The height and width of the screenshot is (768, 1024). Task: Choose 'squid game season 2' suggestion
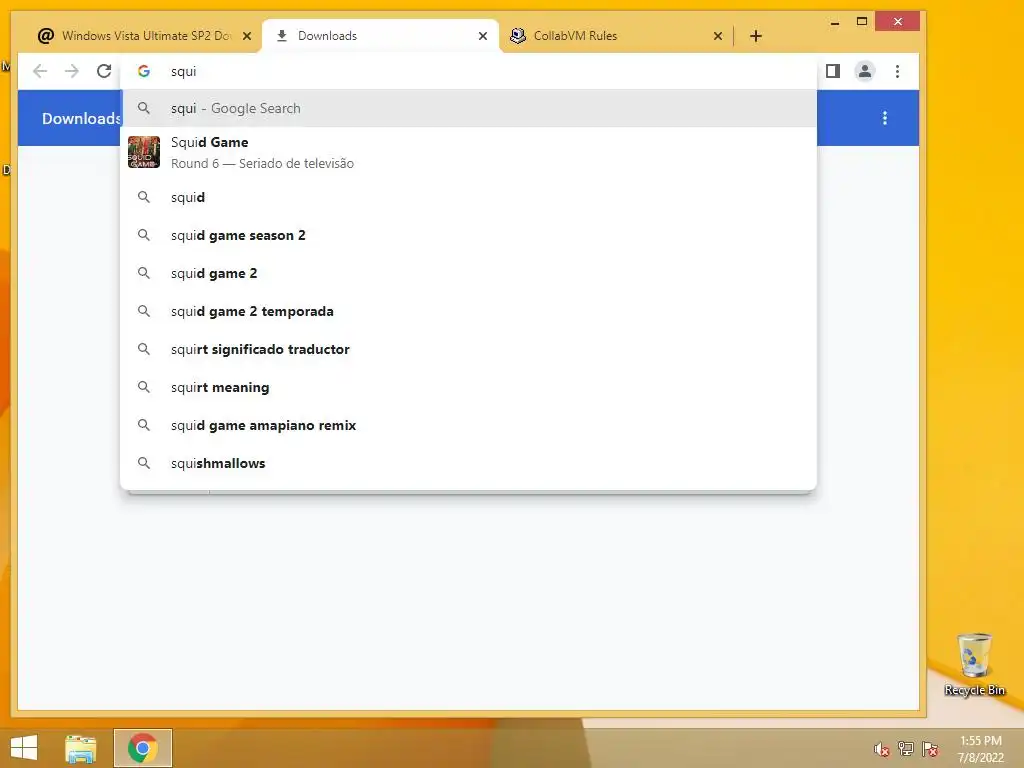[468, 235]
